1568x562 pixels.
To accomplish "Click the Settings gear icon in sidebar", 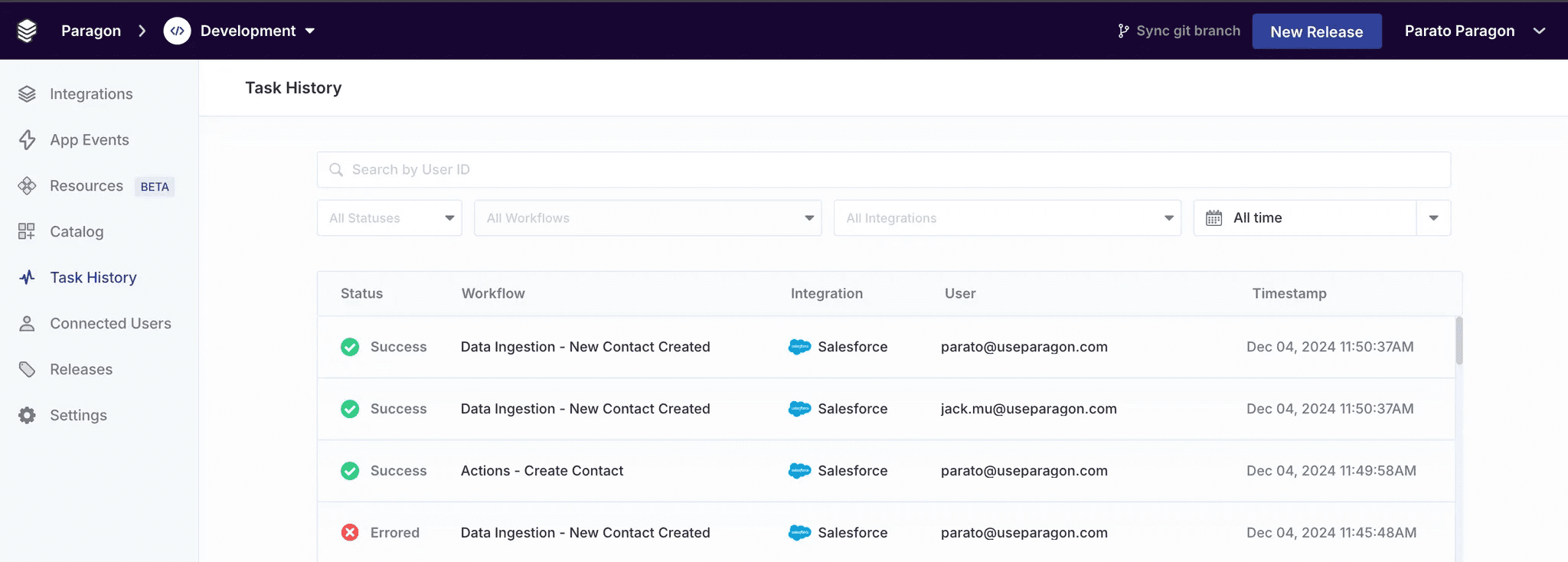I will pyautogui.click(x=27, y=415).
